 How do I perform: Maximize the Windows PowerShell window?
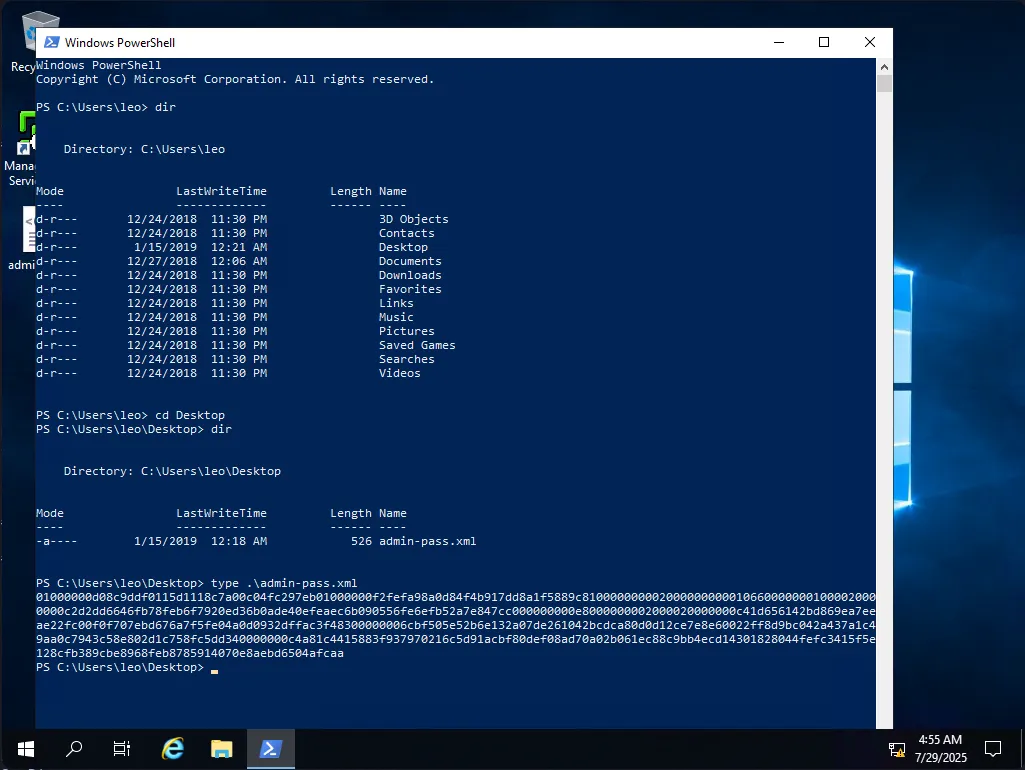click(x=824, y=42)
